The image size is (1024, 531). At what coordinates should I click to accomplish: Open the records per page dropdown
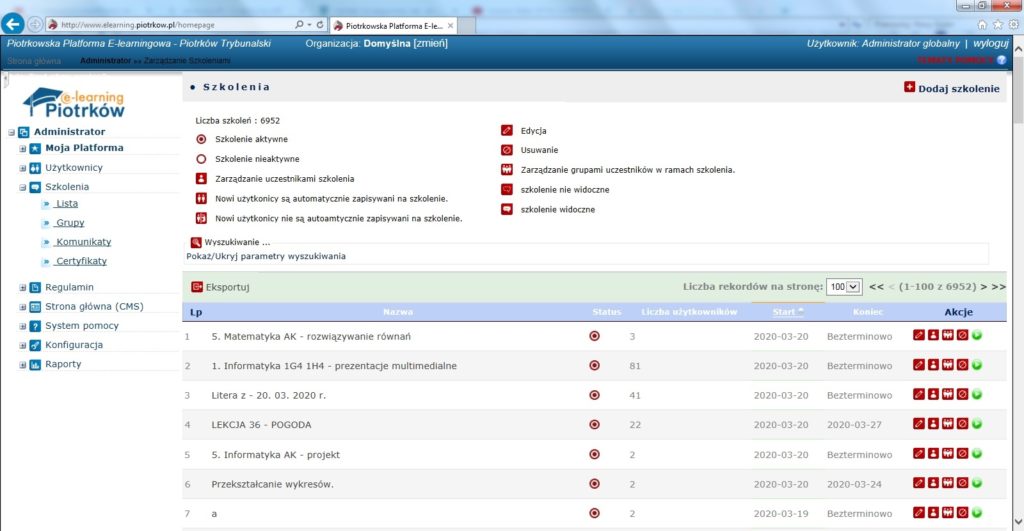(843, 287)
